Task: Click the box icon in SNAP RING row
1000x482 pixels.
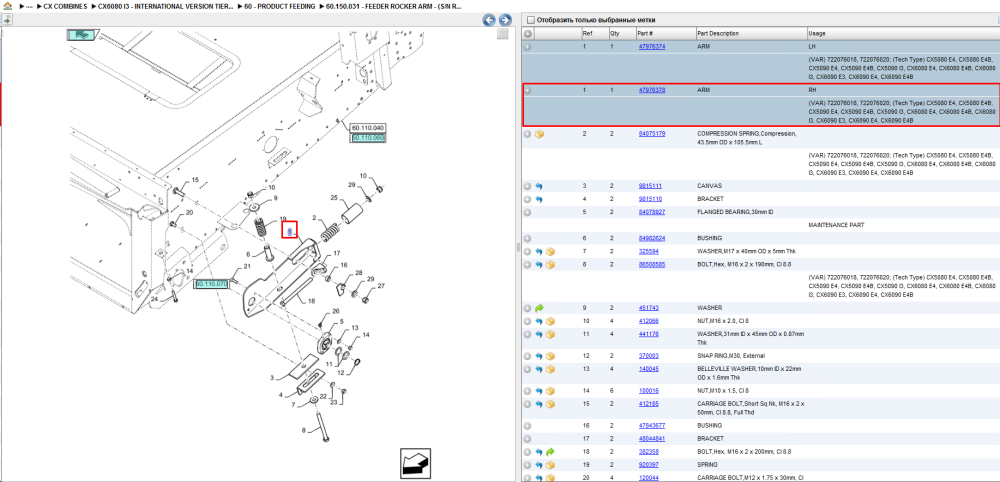Action: click(550, 356)
